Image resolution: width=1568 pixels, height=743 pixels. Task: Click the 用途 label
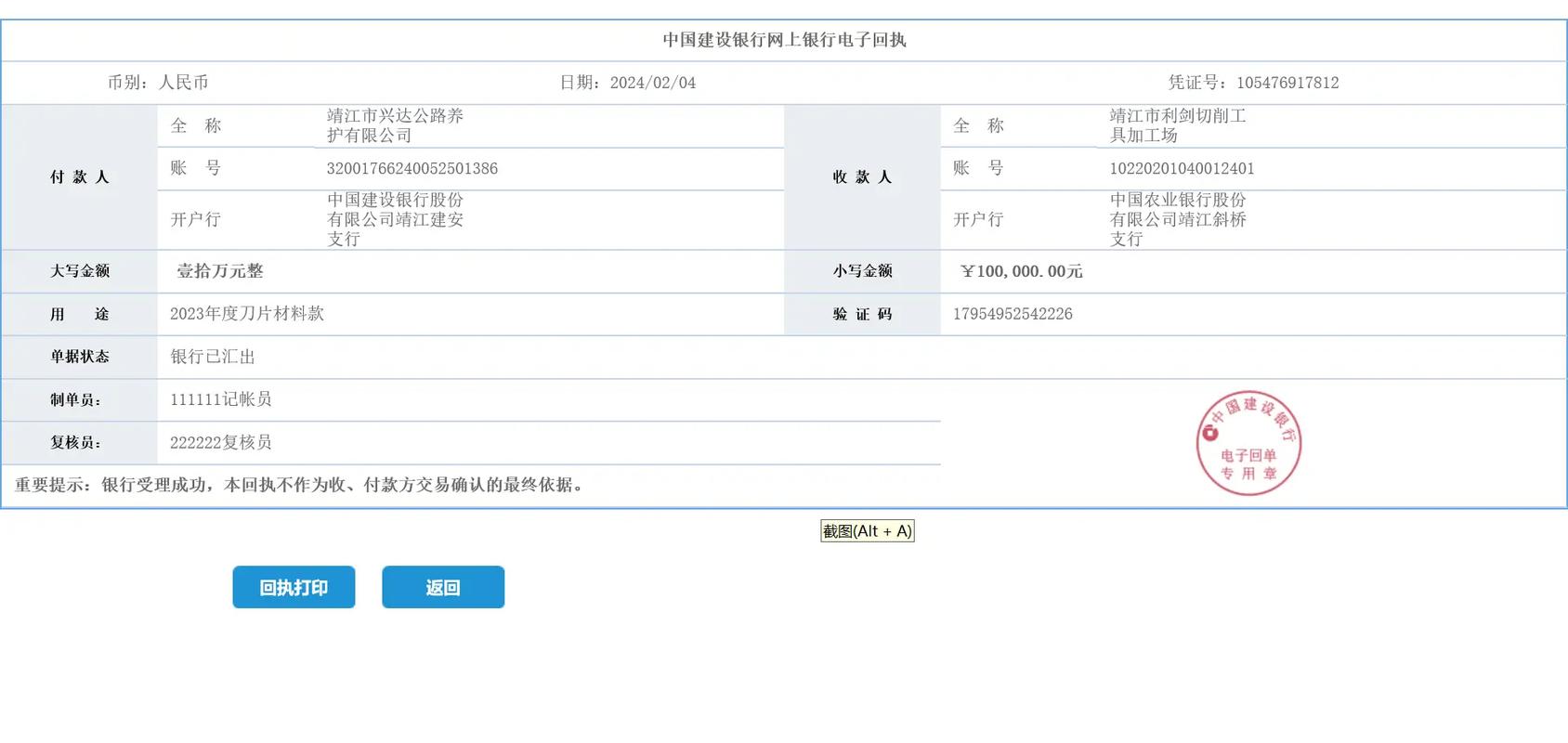pyautogui.click(x=80, y=314)
